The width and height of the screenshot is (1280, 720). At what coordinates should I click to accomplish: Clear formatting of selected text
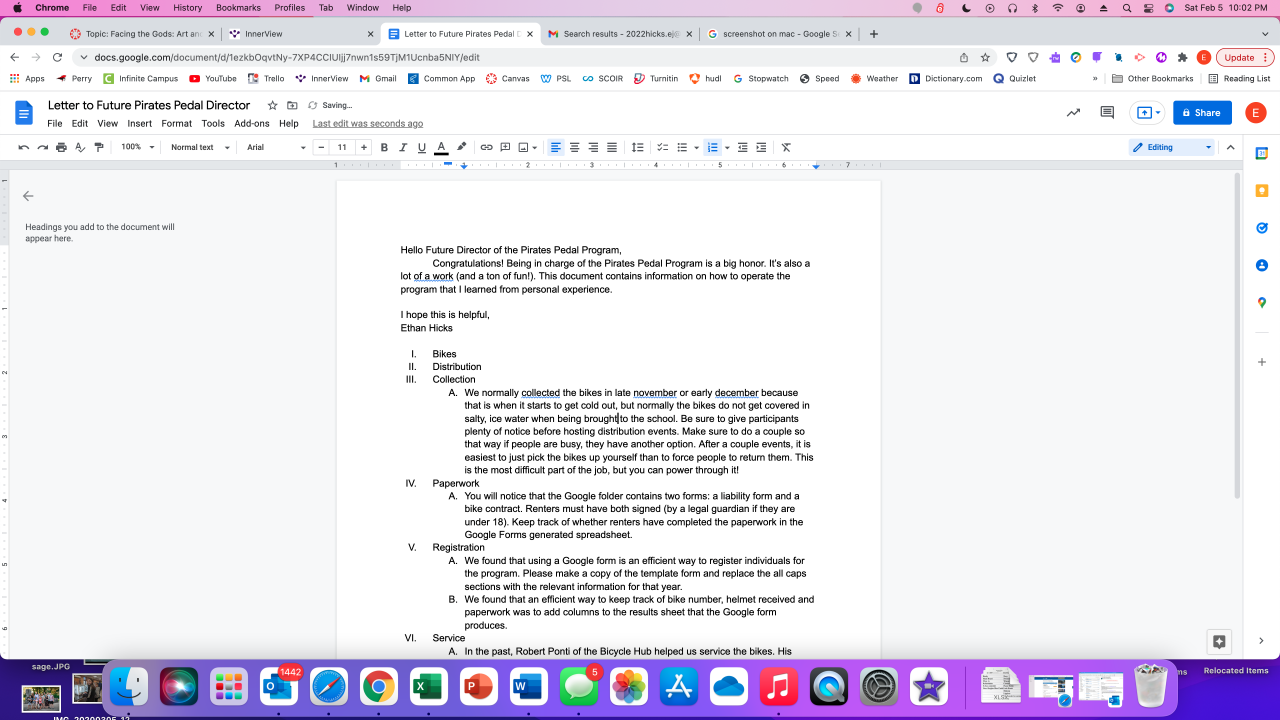point(786,147)
